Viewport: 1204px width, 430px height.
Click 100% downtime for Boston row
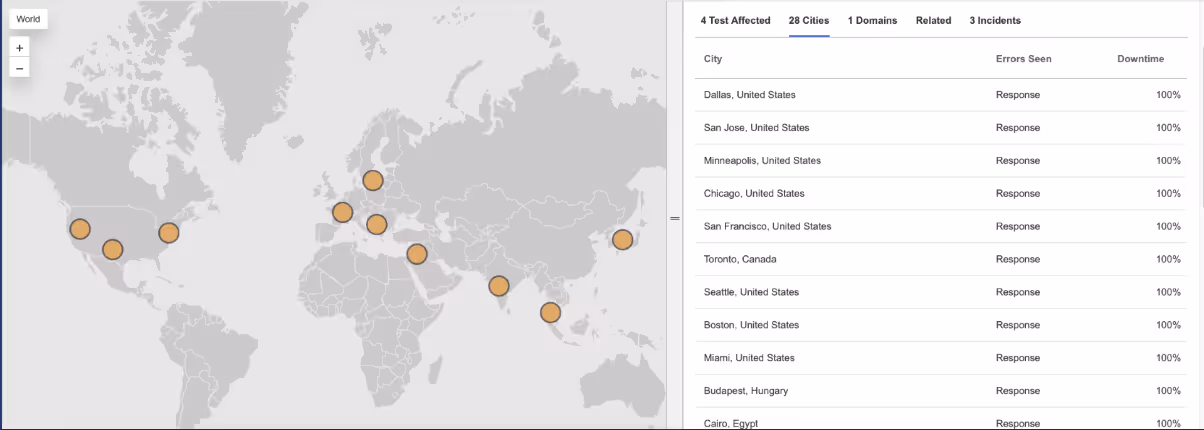tap(1168, 325)
